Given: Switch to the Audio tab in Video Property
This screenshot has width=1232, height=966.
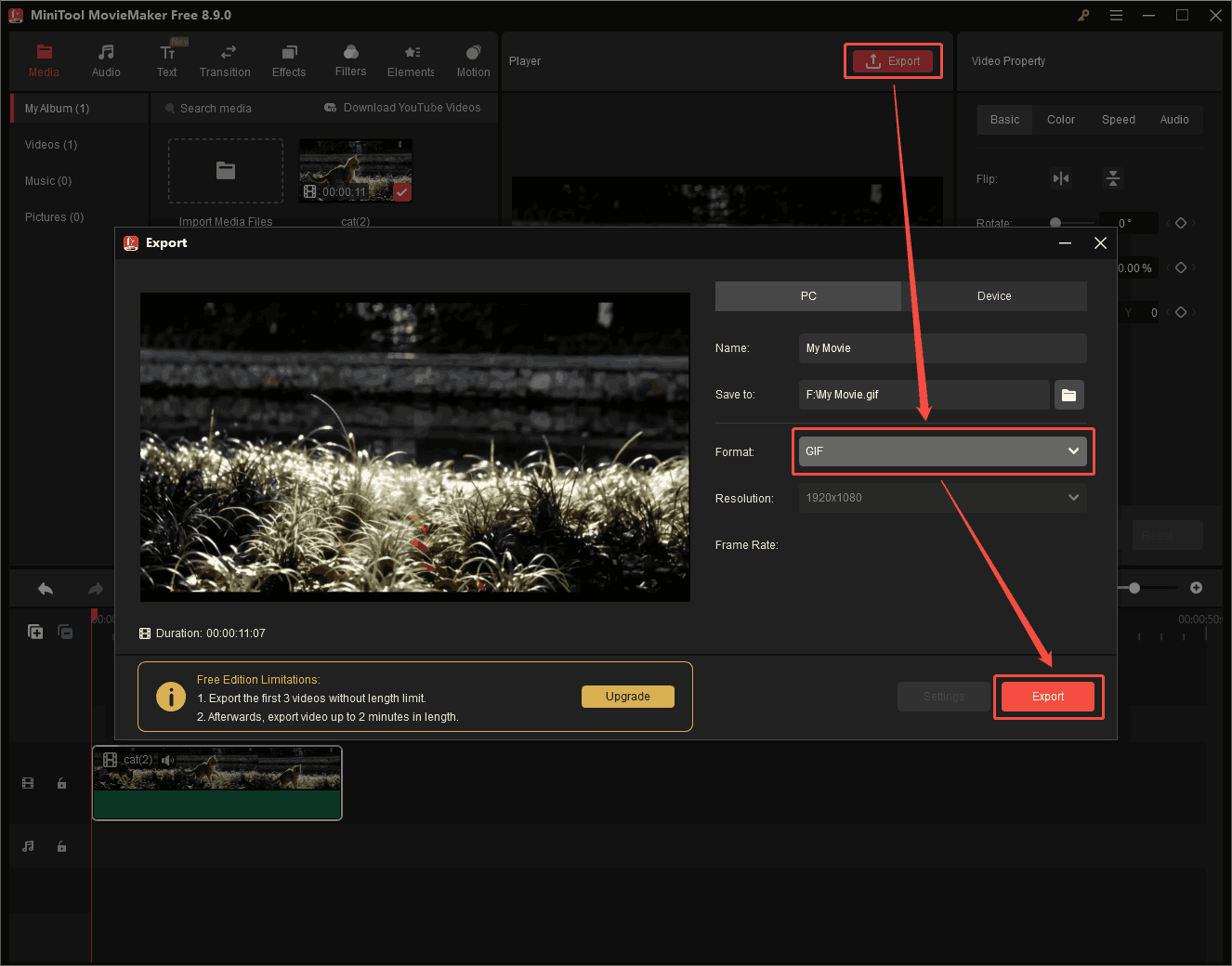Looking at the screenshot, I should tap(1174, 120).
